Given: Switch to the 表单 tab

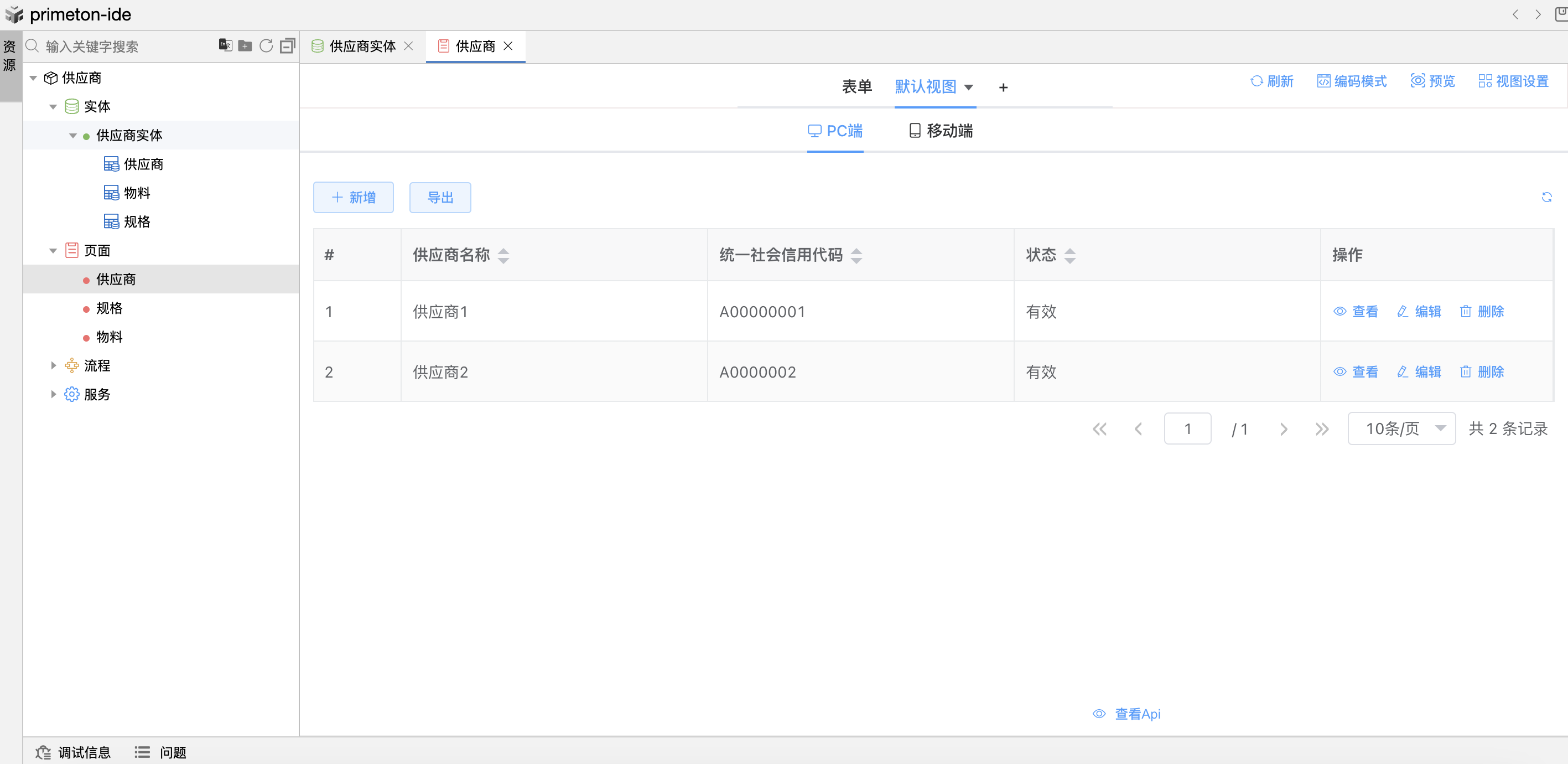Looking at the screenshot, I should click(856, 87).
